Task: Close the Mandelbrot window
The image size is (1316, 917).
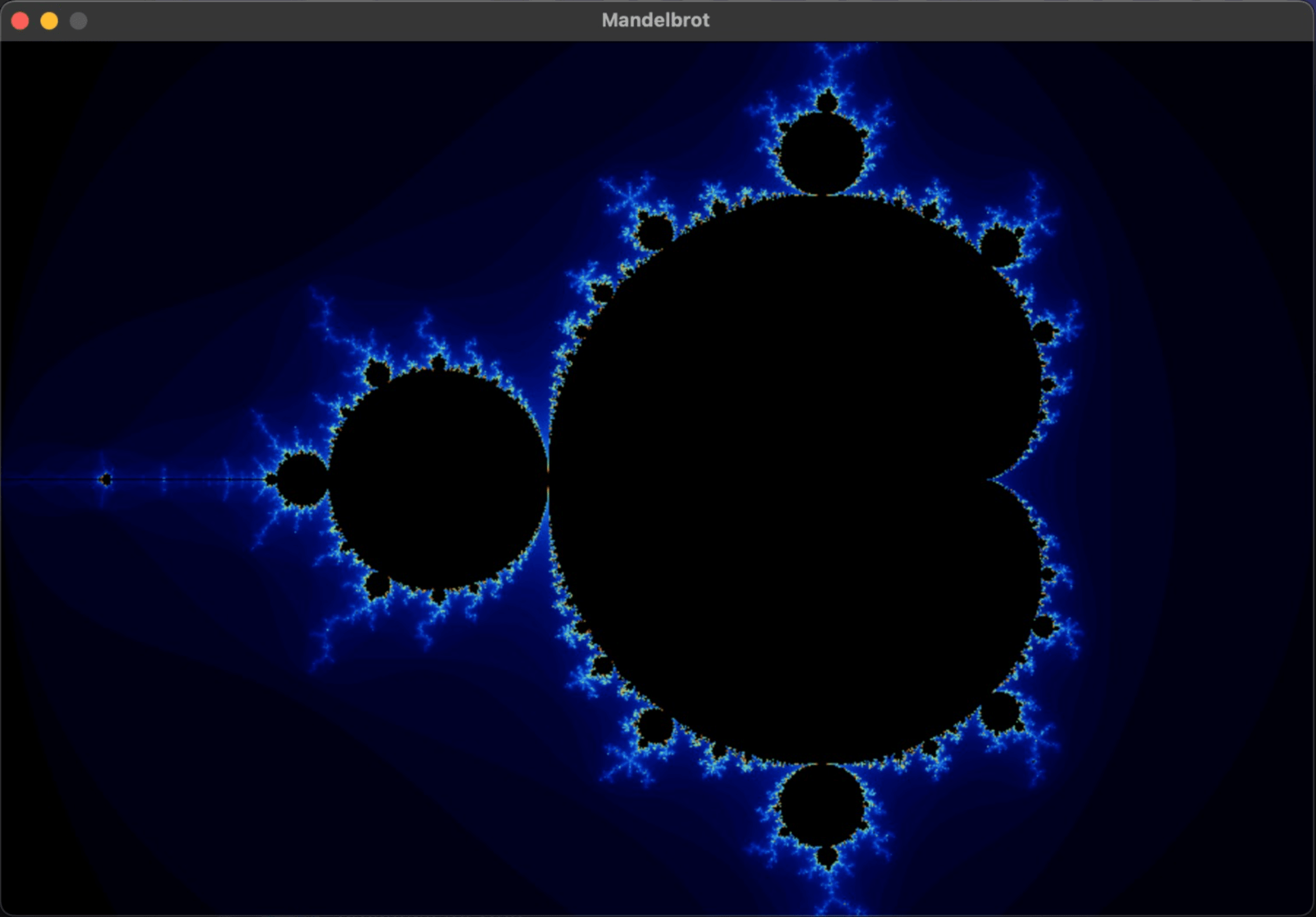Action: point(20,20)
